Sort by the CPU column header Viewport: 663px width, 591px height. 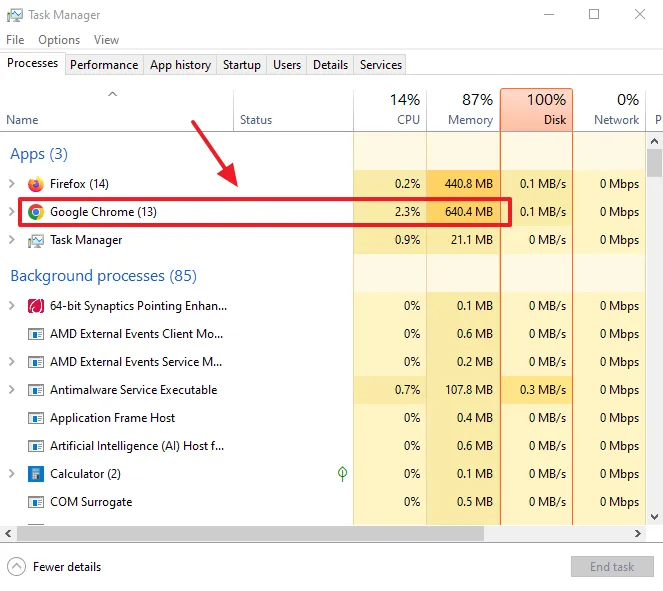click(x=390, y=110)
